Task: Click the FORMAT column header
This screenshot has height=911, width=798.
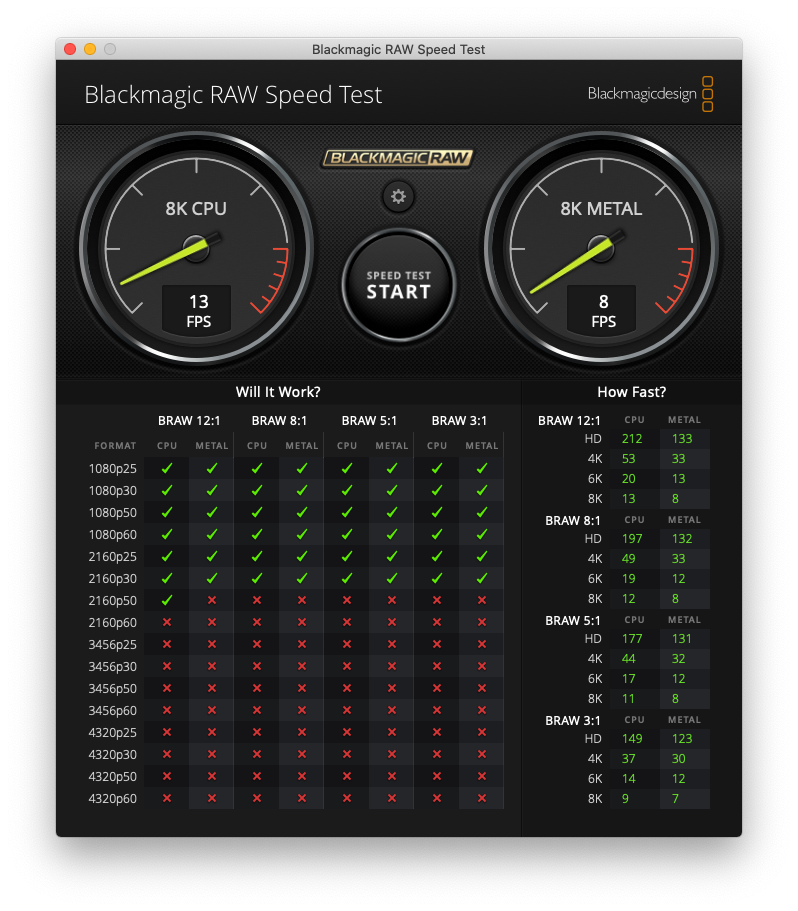Action: (x=115, y=446)
